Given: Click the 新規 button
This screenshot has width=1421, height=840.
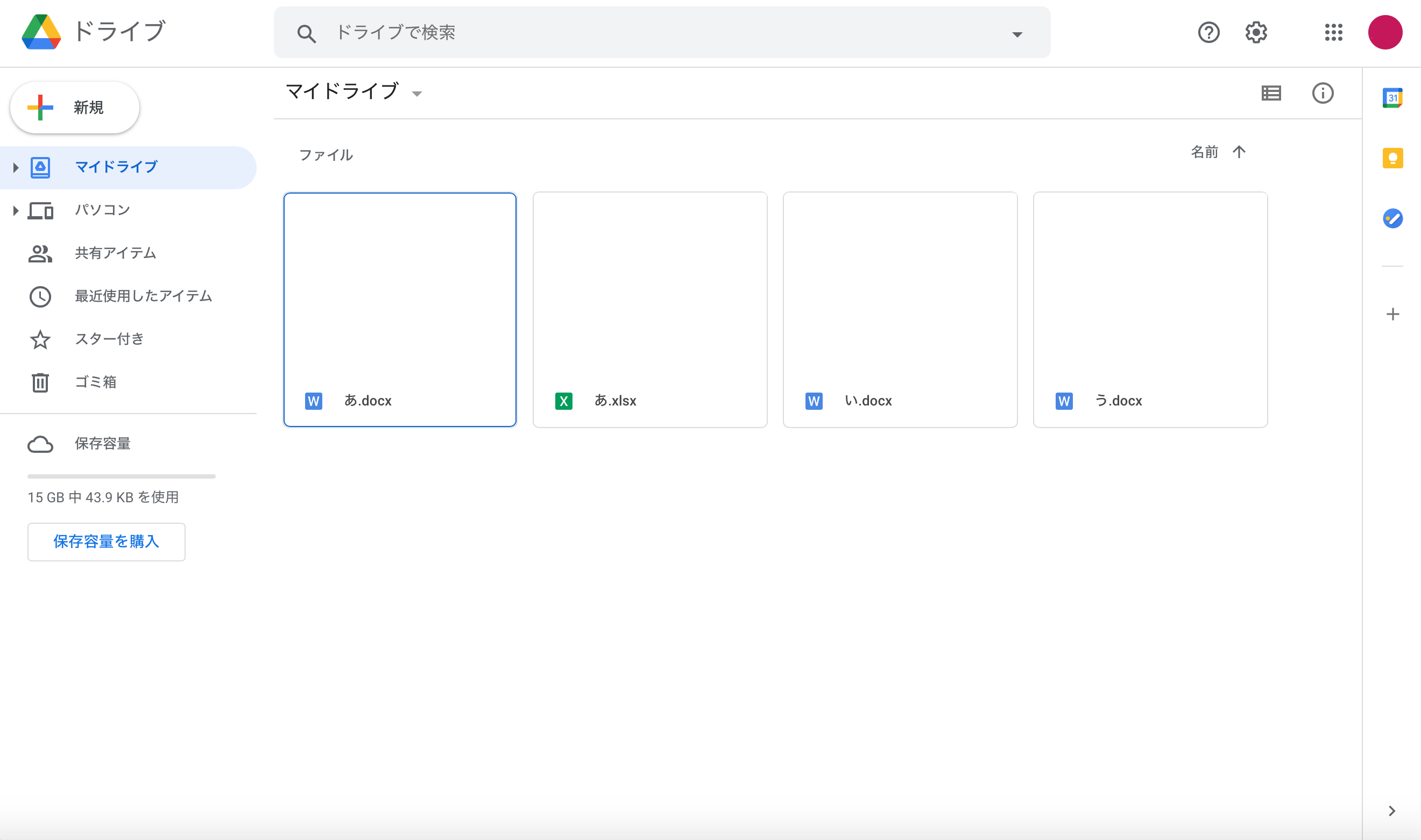Looking at the screenshot, I should [x=75, y=108].
